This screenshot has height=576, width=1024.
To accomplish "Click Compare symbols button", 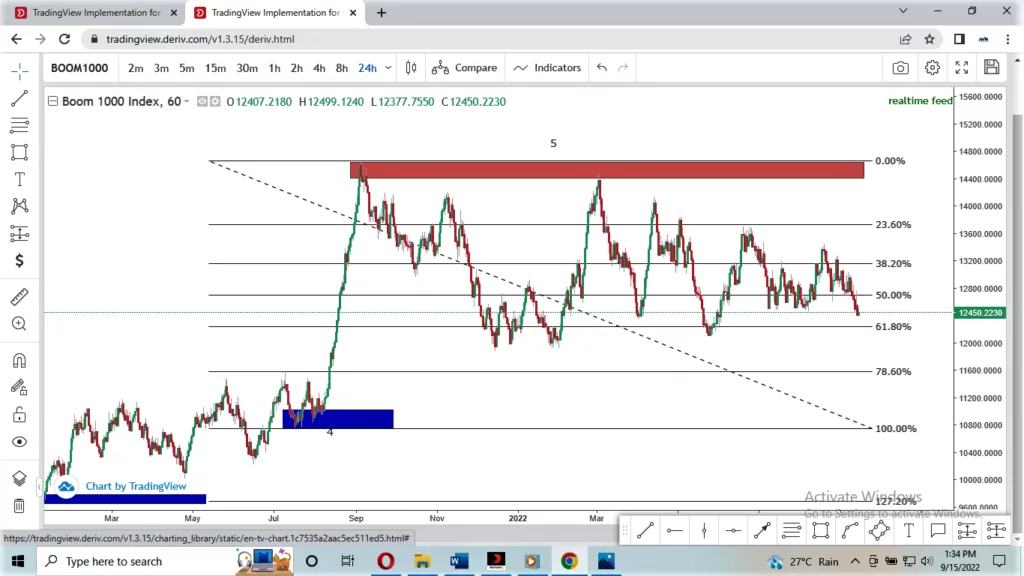I will (x=464, y=68).
